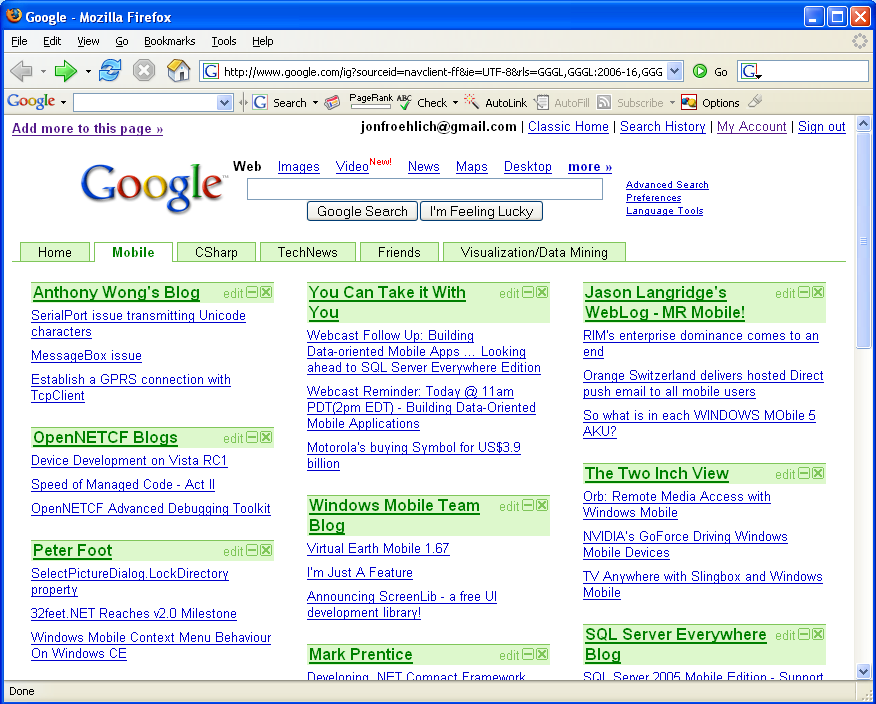Expand the Google toolbar search box dropdown
The image size is (876, 704).
click(x=224, y=102)
